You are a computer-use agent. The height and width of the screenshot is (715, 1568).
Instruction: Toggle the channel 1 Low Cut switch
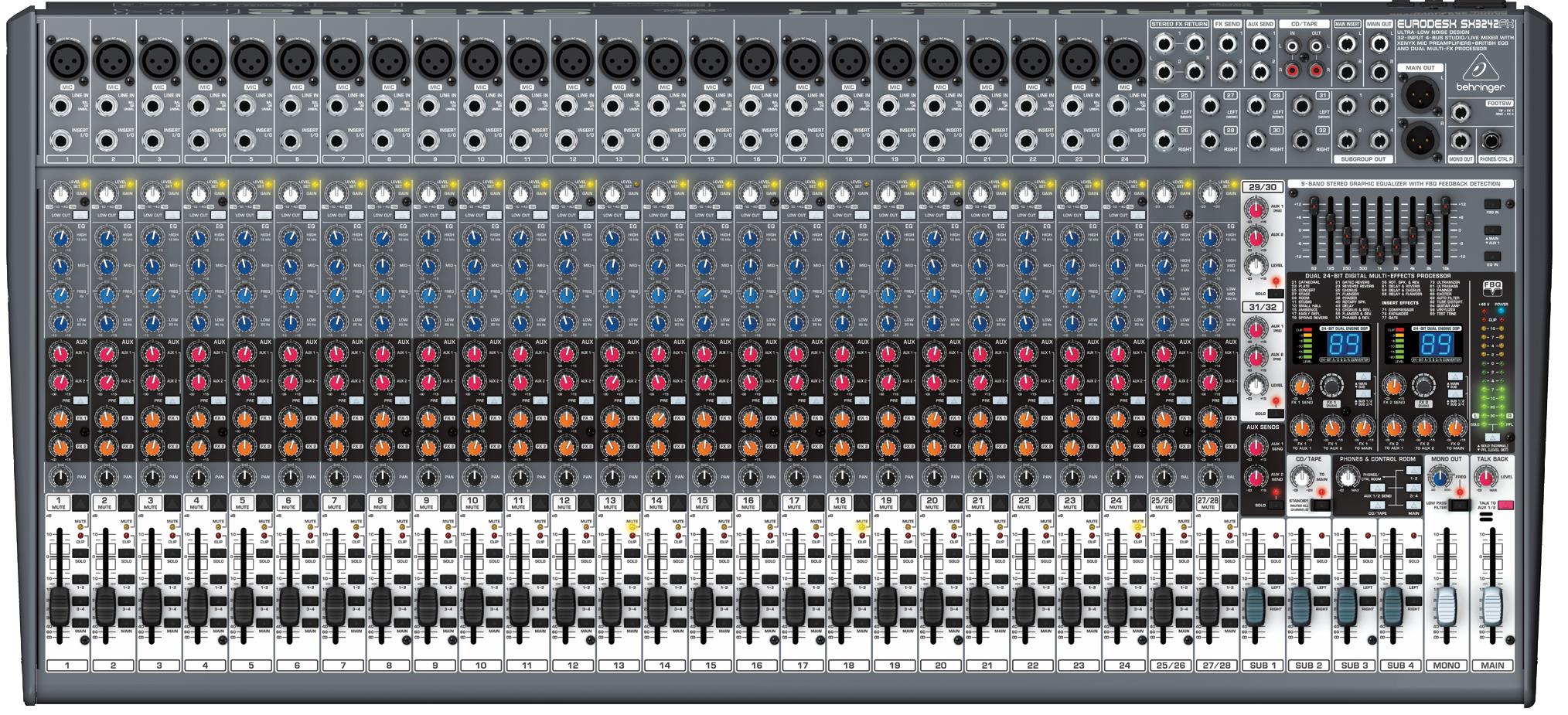click(x=80, y=215)
